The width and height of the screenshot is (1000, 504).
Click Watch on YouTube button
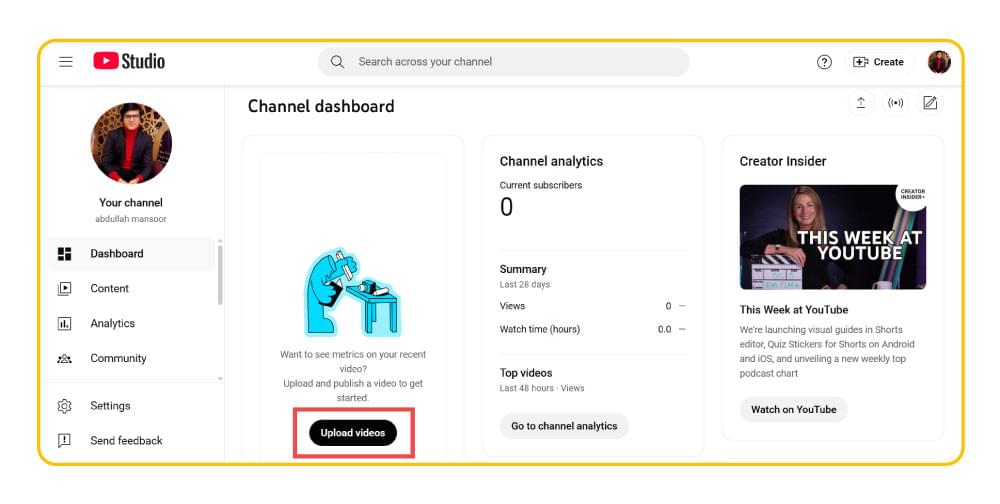pos(793,410)
